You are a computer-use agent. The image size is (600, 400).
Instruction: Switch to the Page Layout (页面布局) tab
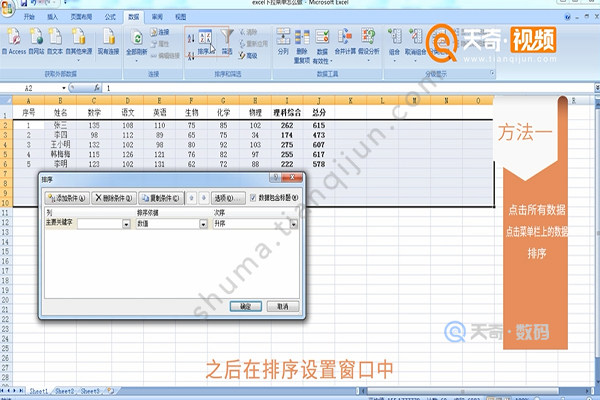pyautogui.click(x=82, y=17)
